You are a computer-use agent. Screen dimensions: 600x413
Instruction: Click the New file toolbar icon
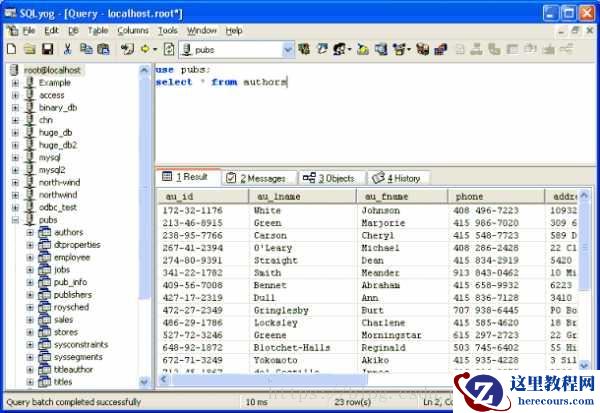tap(11, 48)
